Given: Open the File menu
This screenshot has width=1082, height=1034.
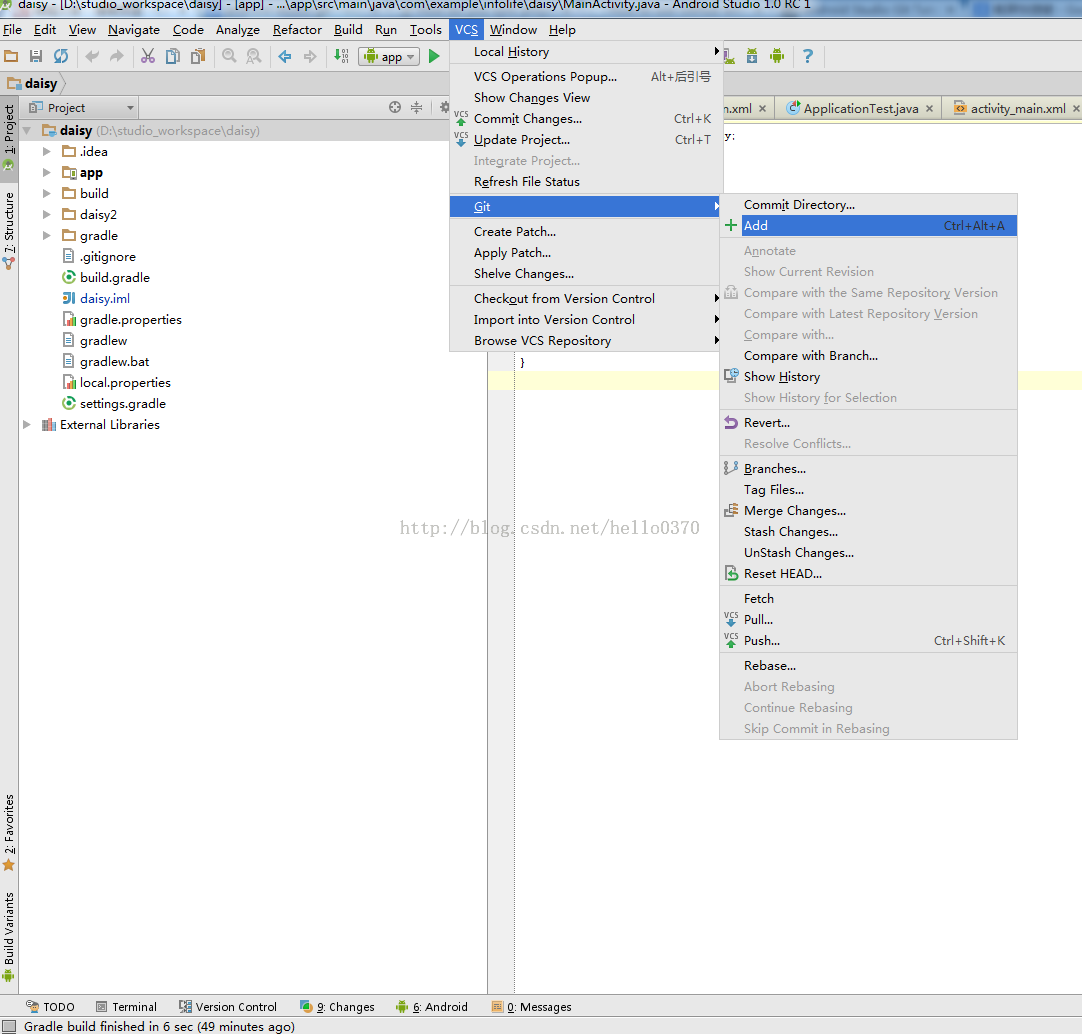Looking at the screenshot, I should point(12,30).
